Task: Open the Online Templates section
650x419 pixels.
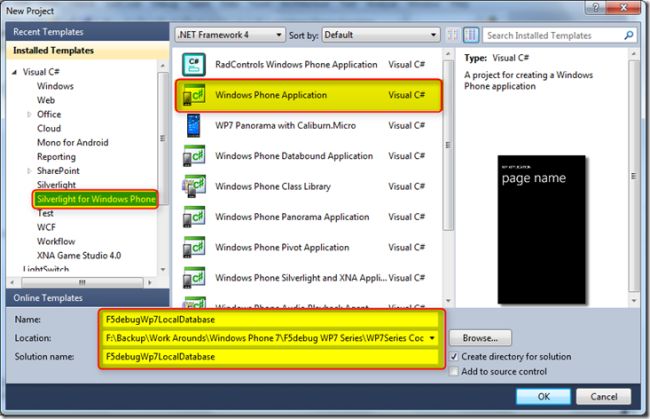Action: (x=87, y=298)
